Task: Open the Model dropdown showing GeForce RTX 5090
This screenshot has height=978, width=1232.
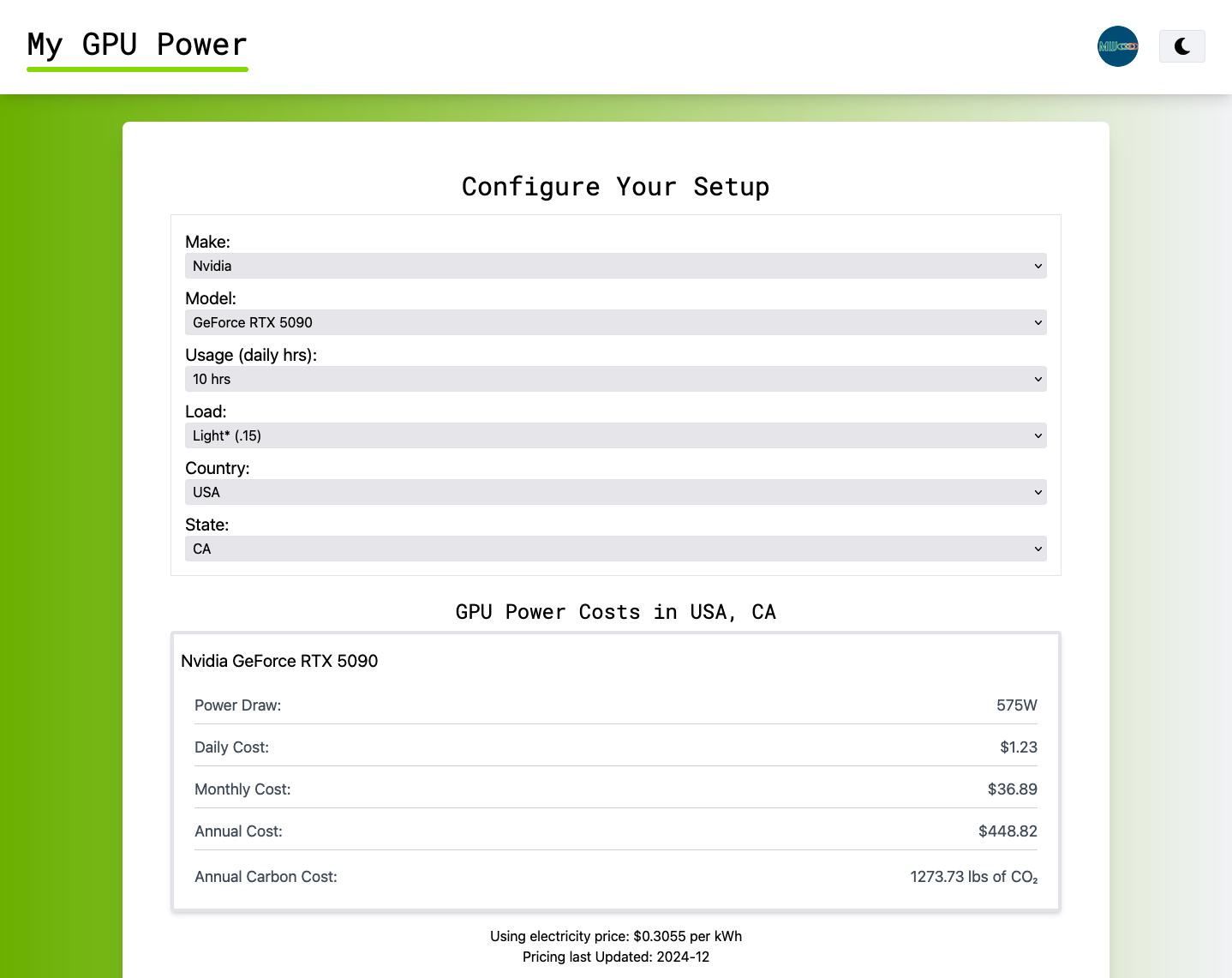Action: [x=616, y=322]
